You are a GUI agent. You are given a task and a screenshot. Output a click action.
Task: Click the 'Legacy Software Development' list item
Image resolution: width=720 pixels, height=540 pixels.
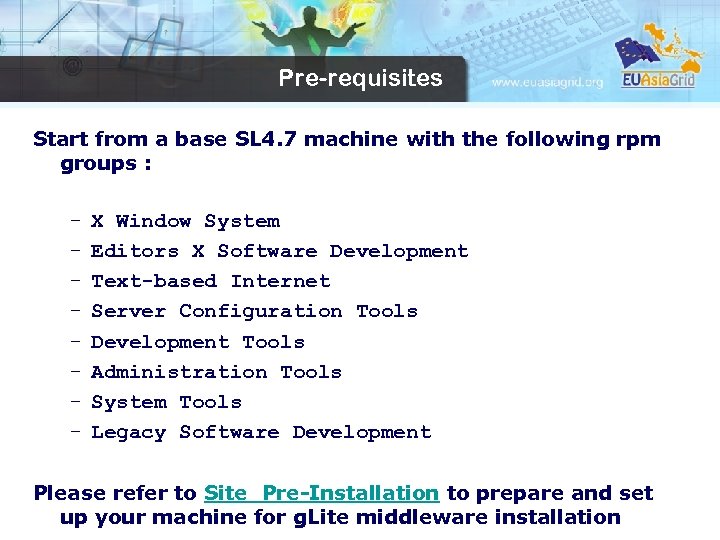tap(261, 433)
